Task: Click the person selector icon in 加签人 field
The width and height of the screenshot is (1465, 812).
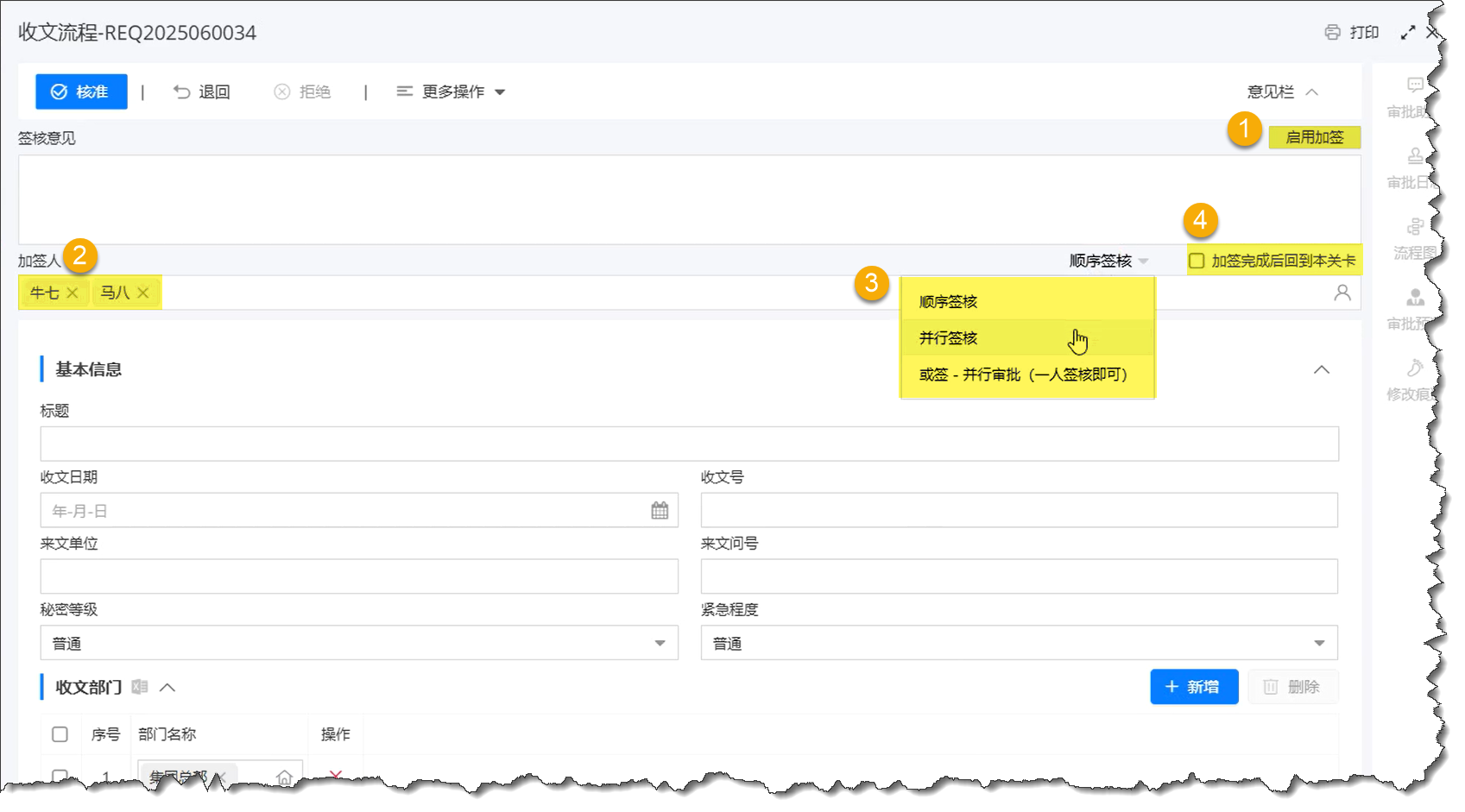Action: (x=1342, y=293)
